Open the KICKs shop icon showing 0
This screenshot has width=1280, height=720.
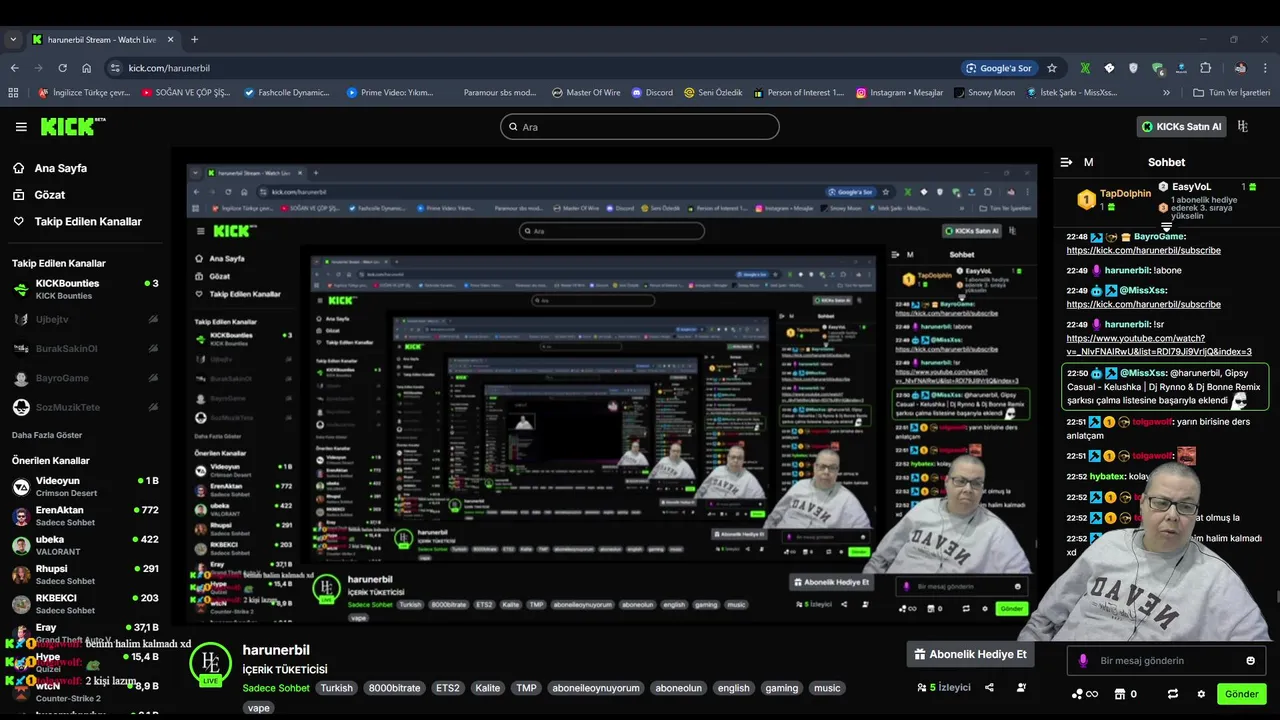click(x=1125, y=694)
